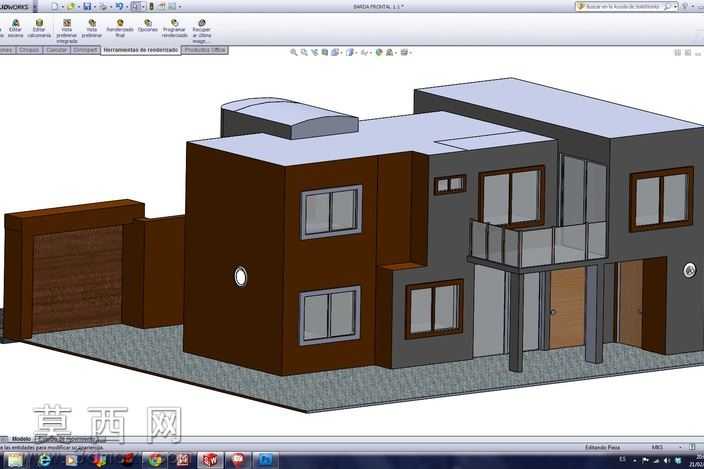The image size is (704, 469).
Task: Open Editar escena render tool
Action: coord(15,29)
